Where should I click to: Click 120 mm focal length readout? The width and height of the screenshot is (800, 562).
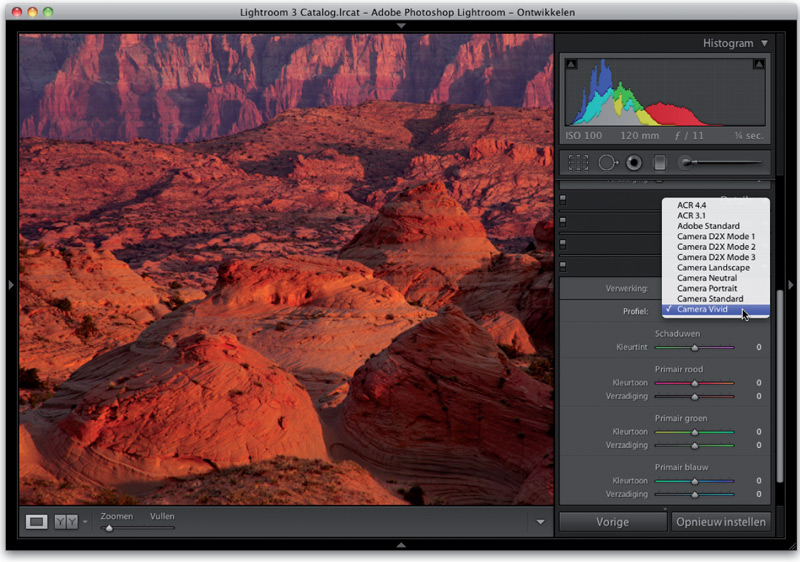point(639,136)
